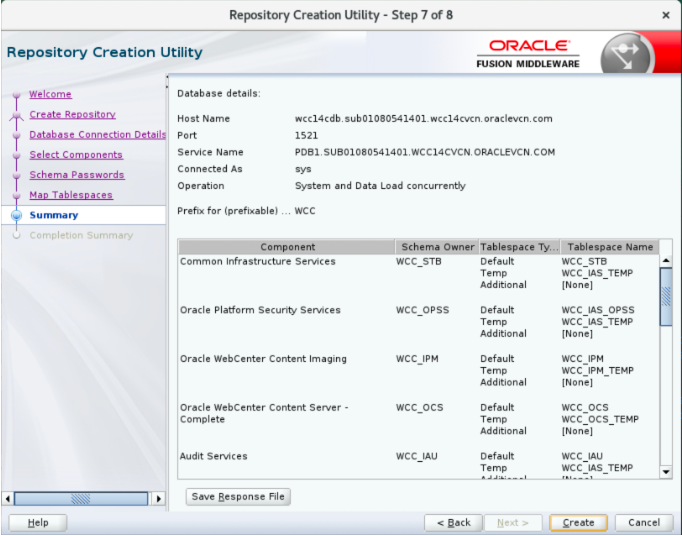Click sidebar horizontal scrollbar right arrow
The image size is (682, 536).
pos(159,499)
